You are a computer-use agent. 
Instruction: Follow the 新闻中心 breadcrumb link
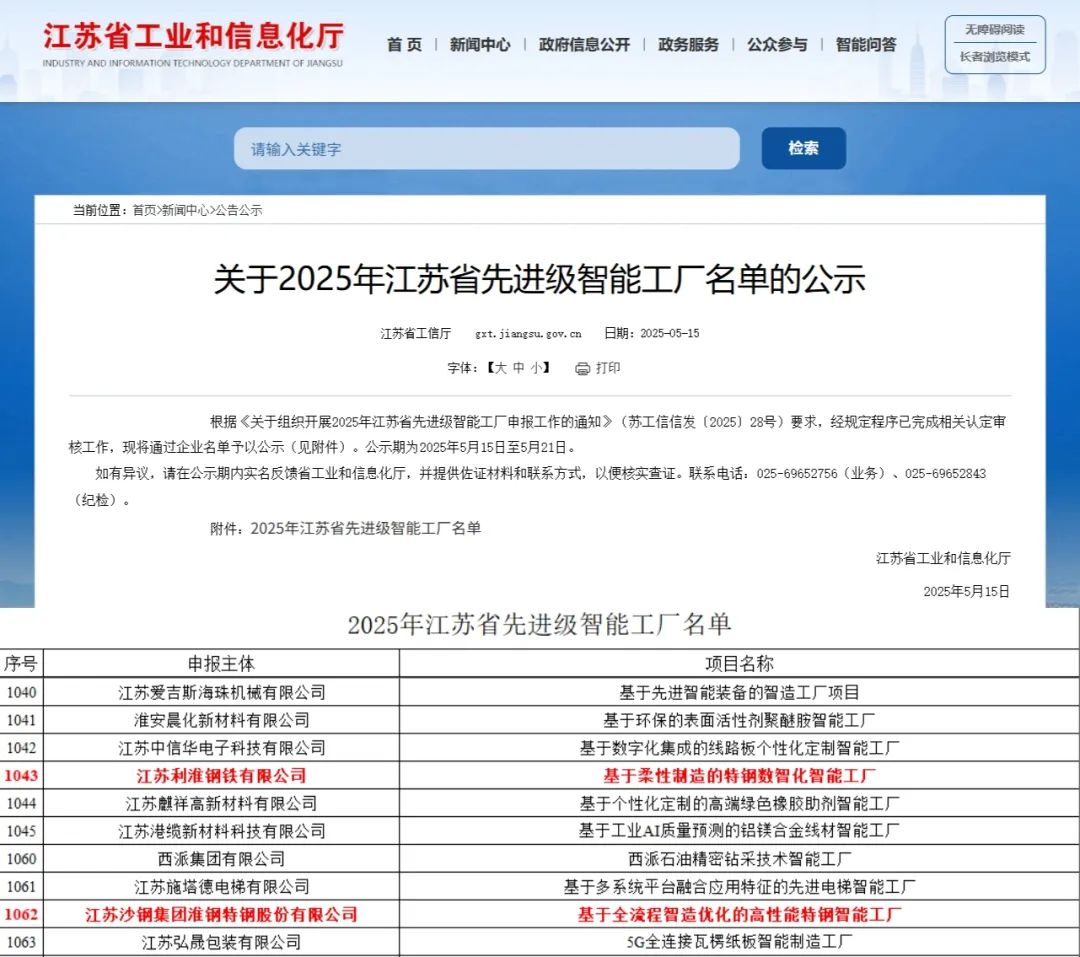(x=185, y=210)
